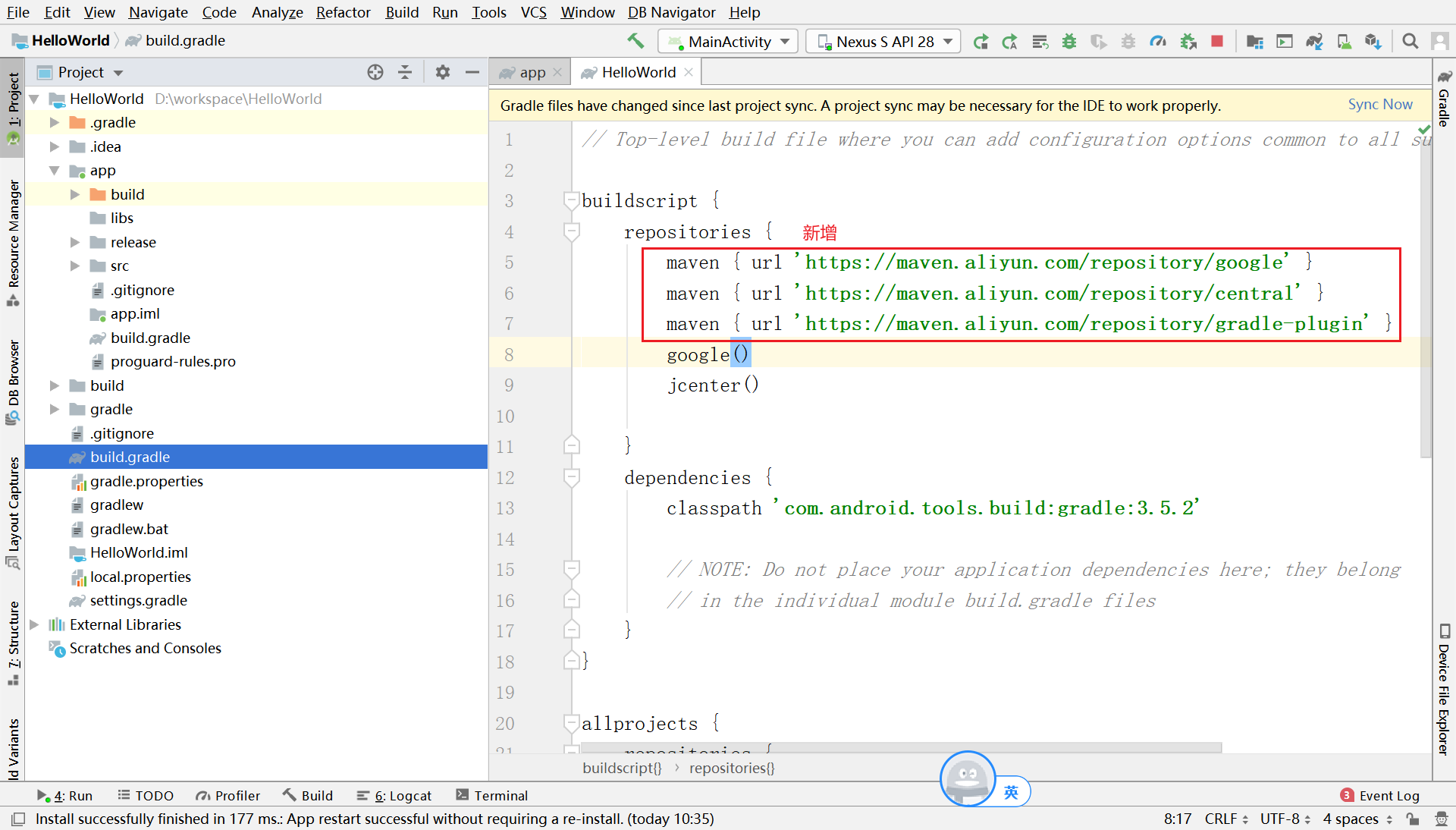The height and width of the screenshot is (830, 1456).
Task: Click Sync Project with Gradle Files icon
Action: click(x=1314, y=41)
